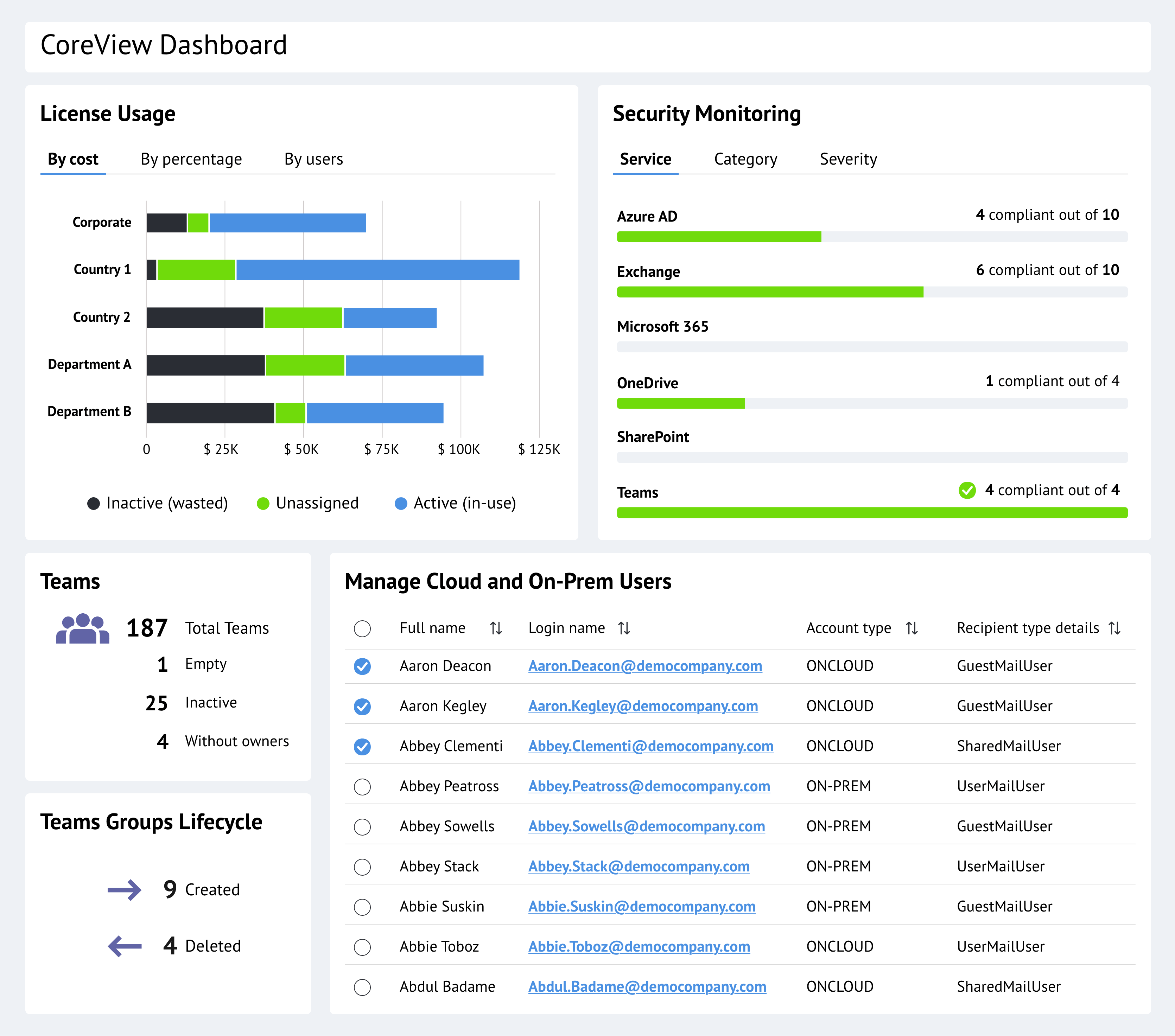Click the Full name sort icon

click(497, 628)
